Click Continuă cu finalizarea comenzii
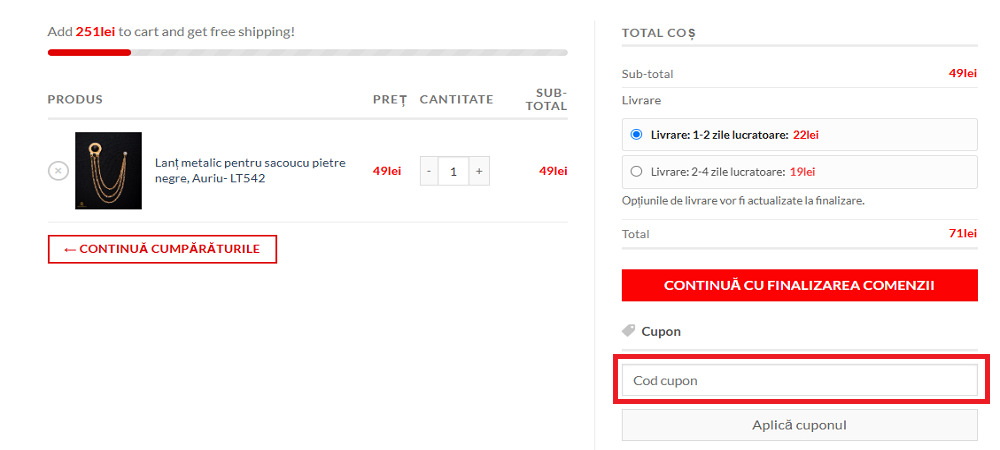 (x=799, y=285)
